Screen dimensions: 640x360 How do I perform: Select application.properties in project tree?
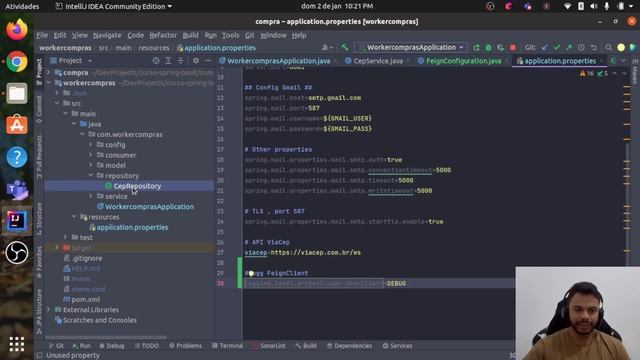point(132,227)
